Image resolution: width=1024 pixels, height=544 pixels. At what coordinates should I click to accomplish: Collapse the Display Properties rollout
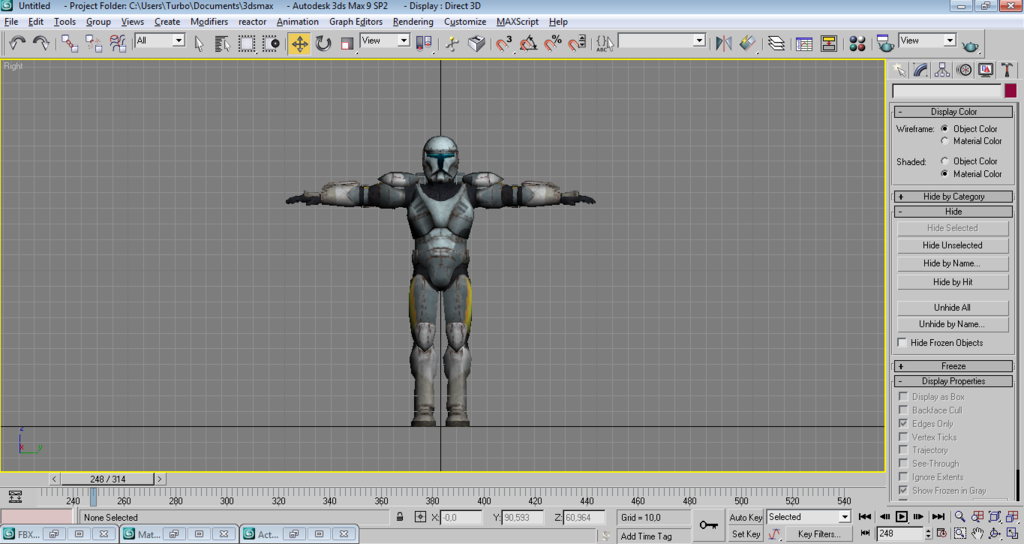[x=953, y=381]
